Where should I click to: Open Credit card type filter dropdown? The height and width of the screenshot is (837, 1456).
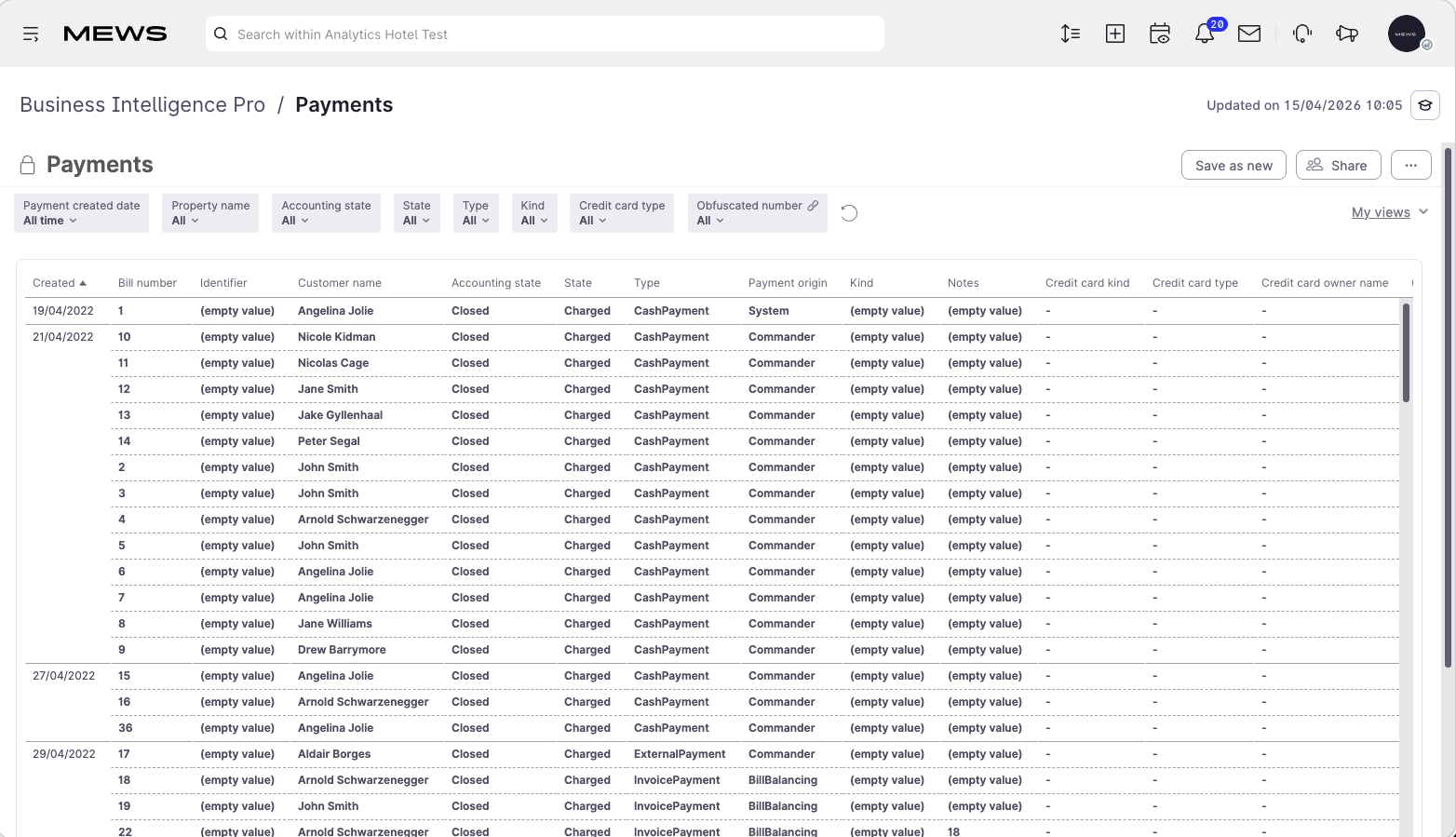622,213
